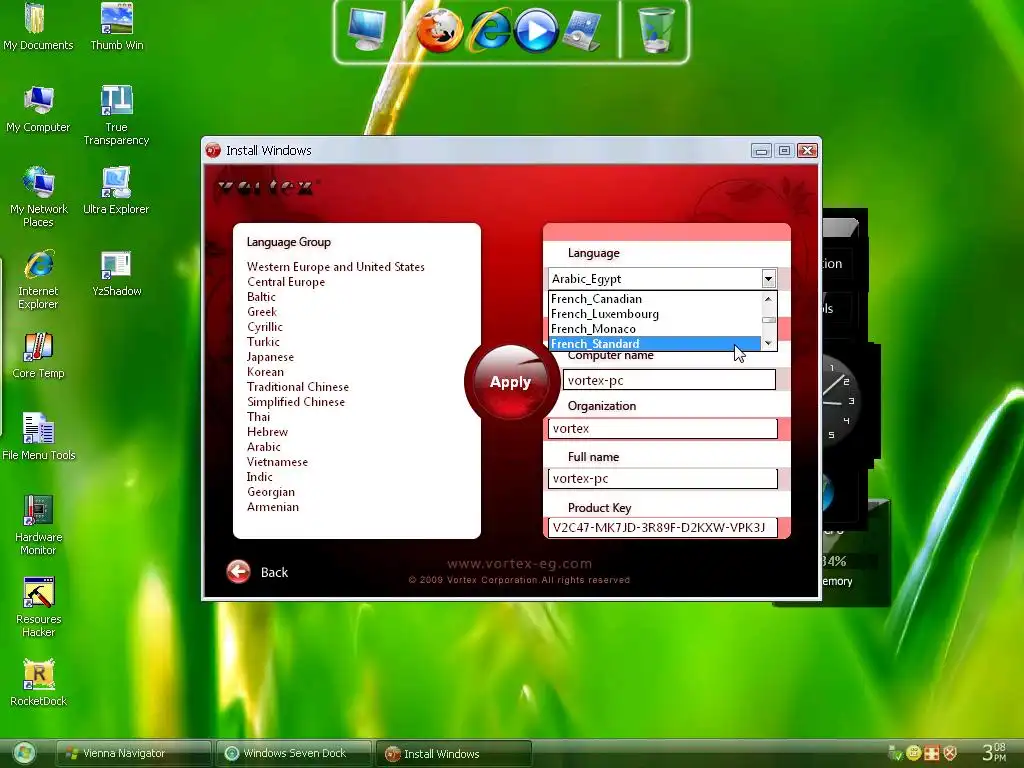Viewport: 1024px width, 768px height.
Task: Click language list scroll down arrow
Action: coord(769,344)
